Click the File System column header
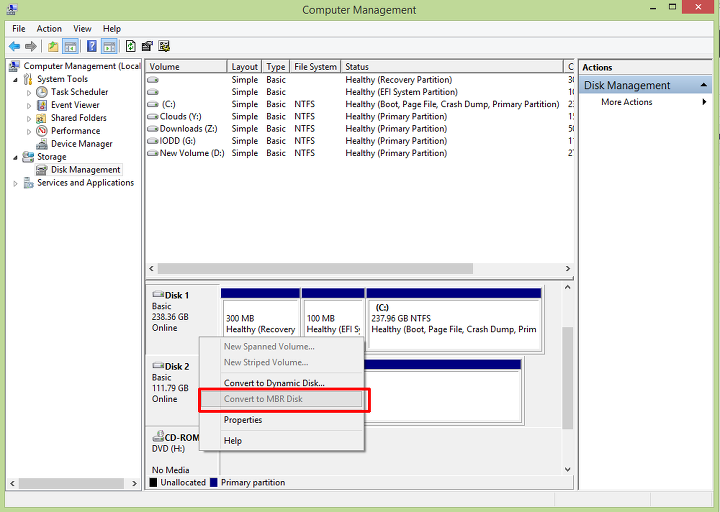This screenshot has width=720, height=512. pos(315,67)
